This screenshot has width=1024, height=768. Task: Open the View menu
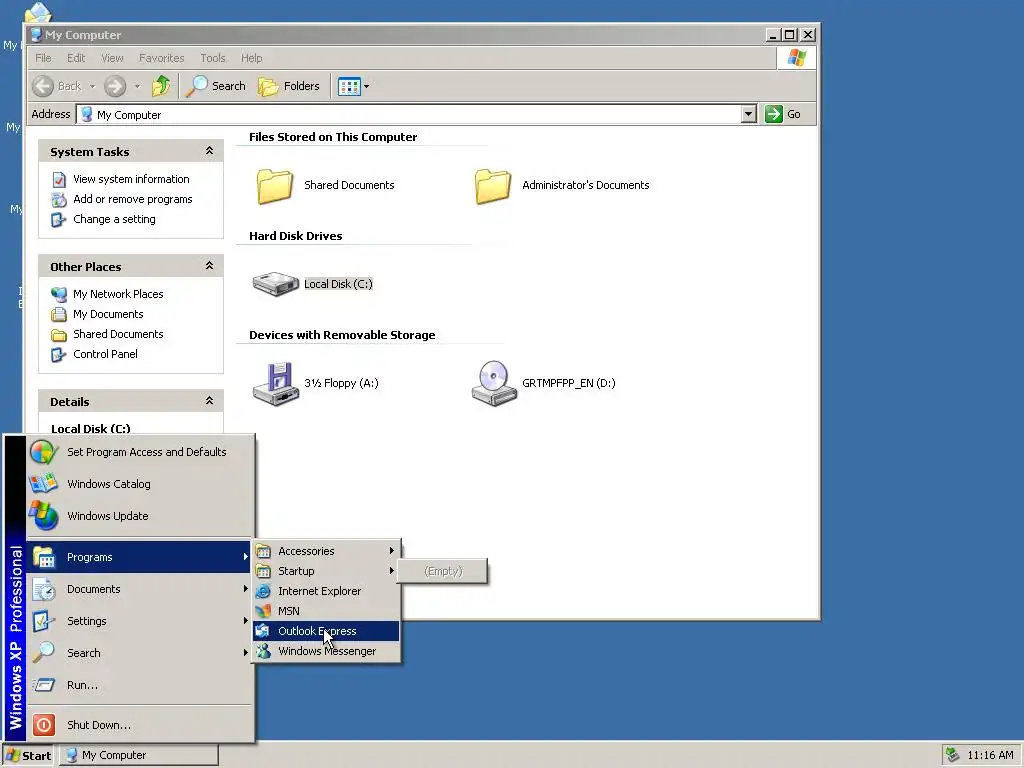pos(112,58)
